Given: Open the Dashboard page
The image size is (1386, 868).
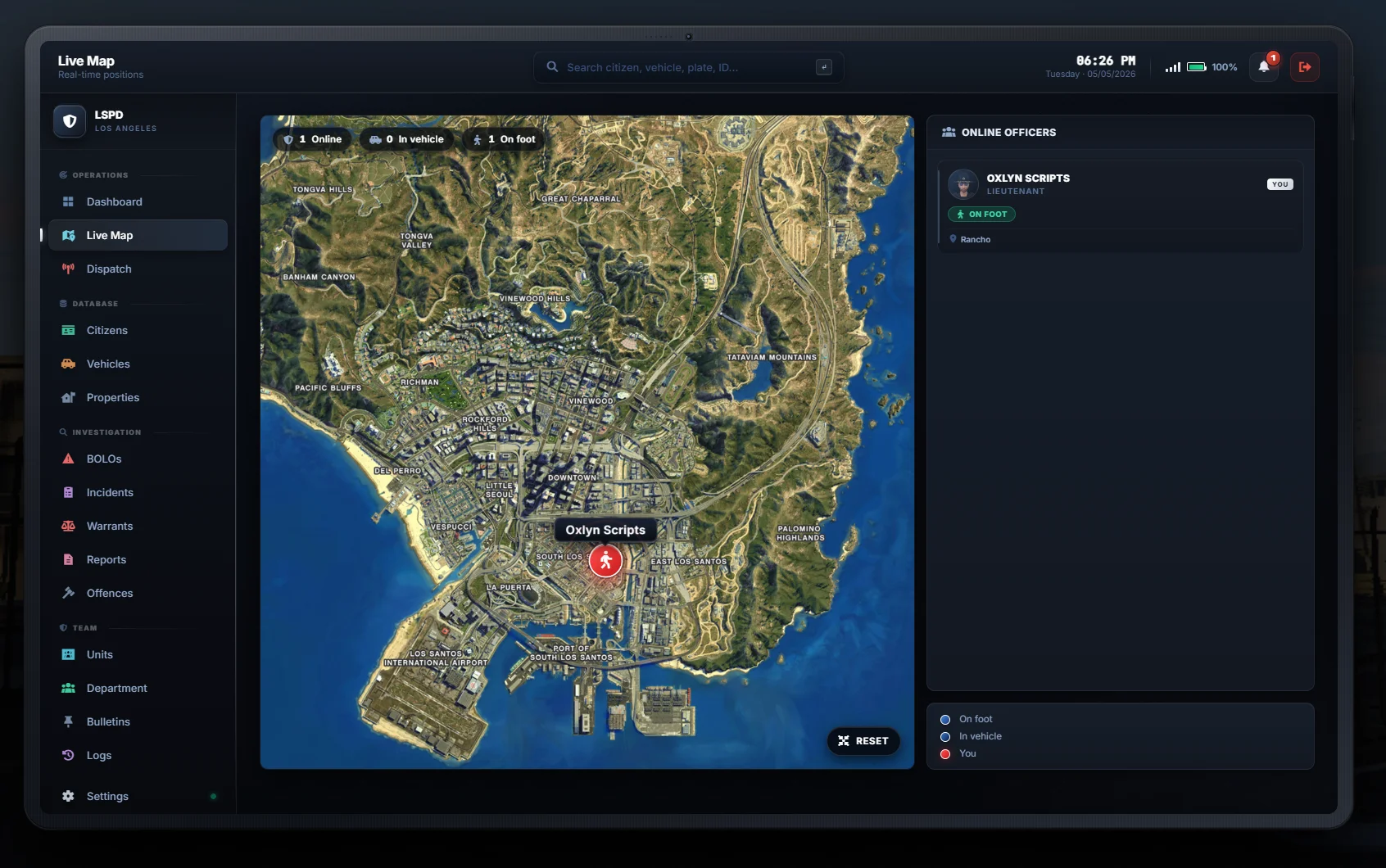Looking at the screenshot, I should pos(138,201).
